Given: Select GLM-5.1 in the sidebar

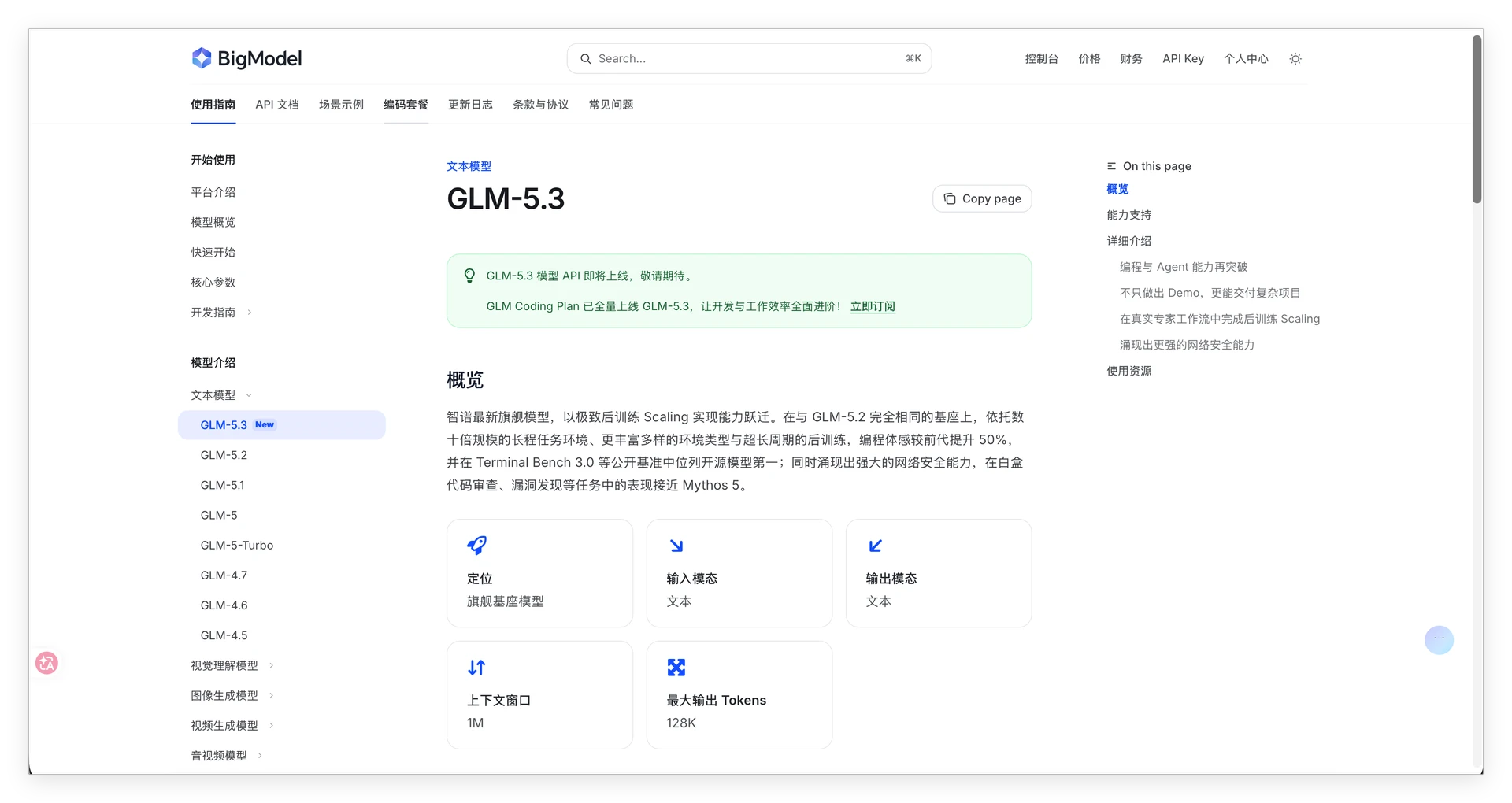Looking at the screenshot, I should pyautogui.click(x=222, y=485).
